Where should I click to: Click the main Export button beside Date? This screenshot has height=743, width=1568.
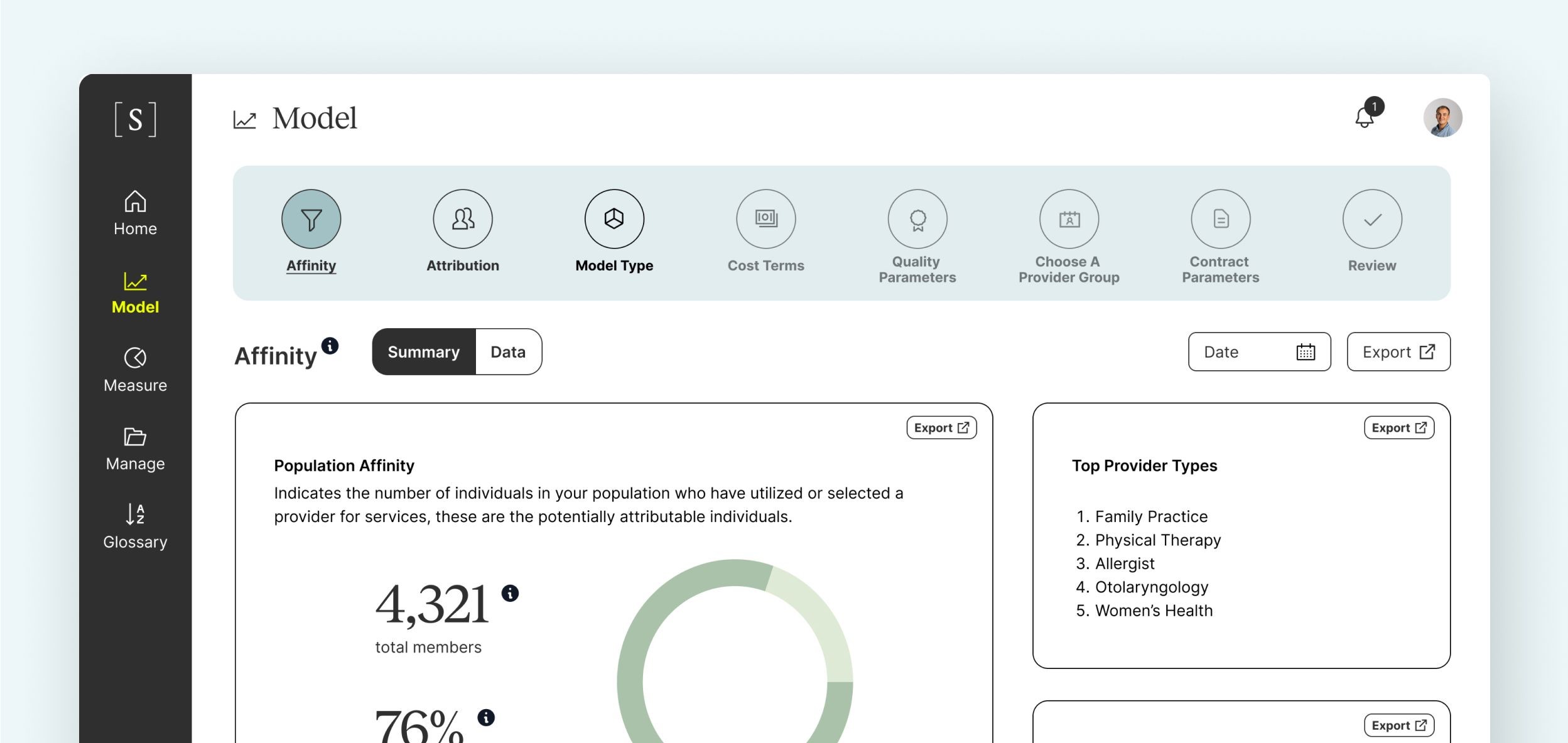[1398, 352]
